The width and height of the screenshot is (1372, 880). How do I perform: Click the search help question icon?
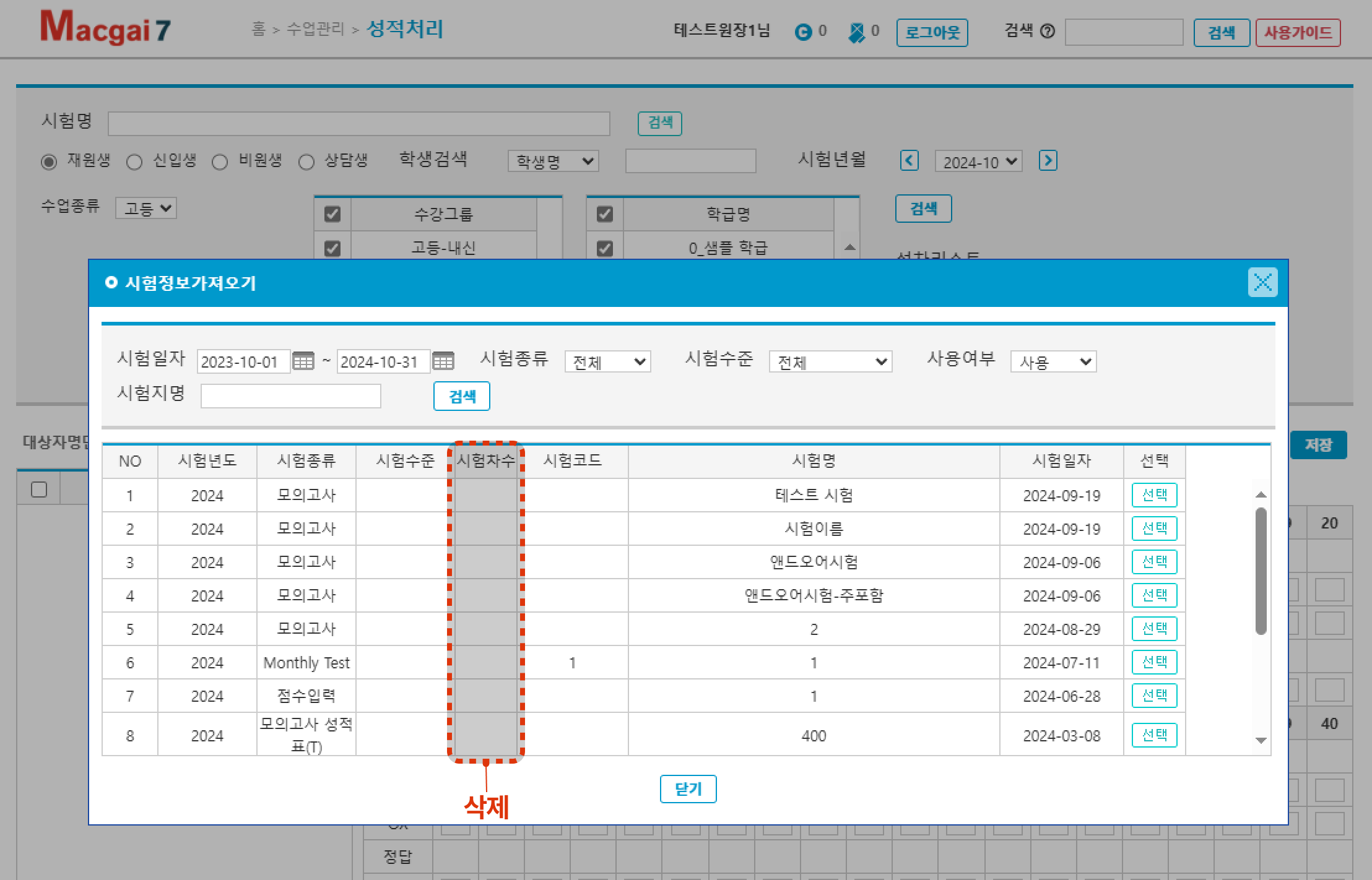1048,31
